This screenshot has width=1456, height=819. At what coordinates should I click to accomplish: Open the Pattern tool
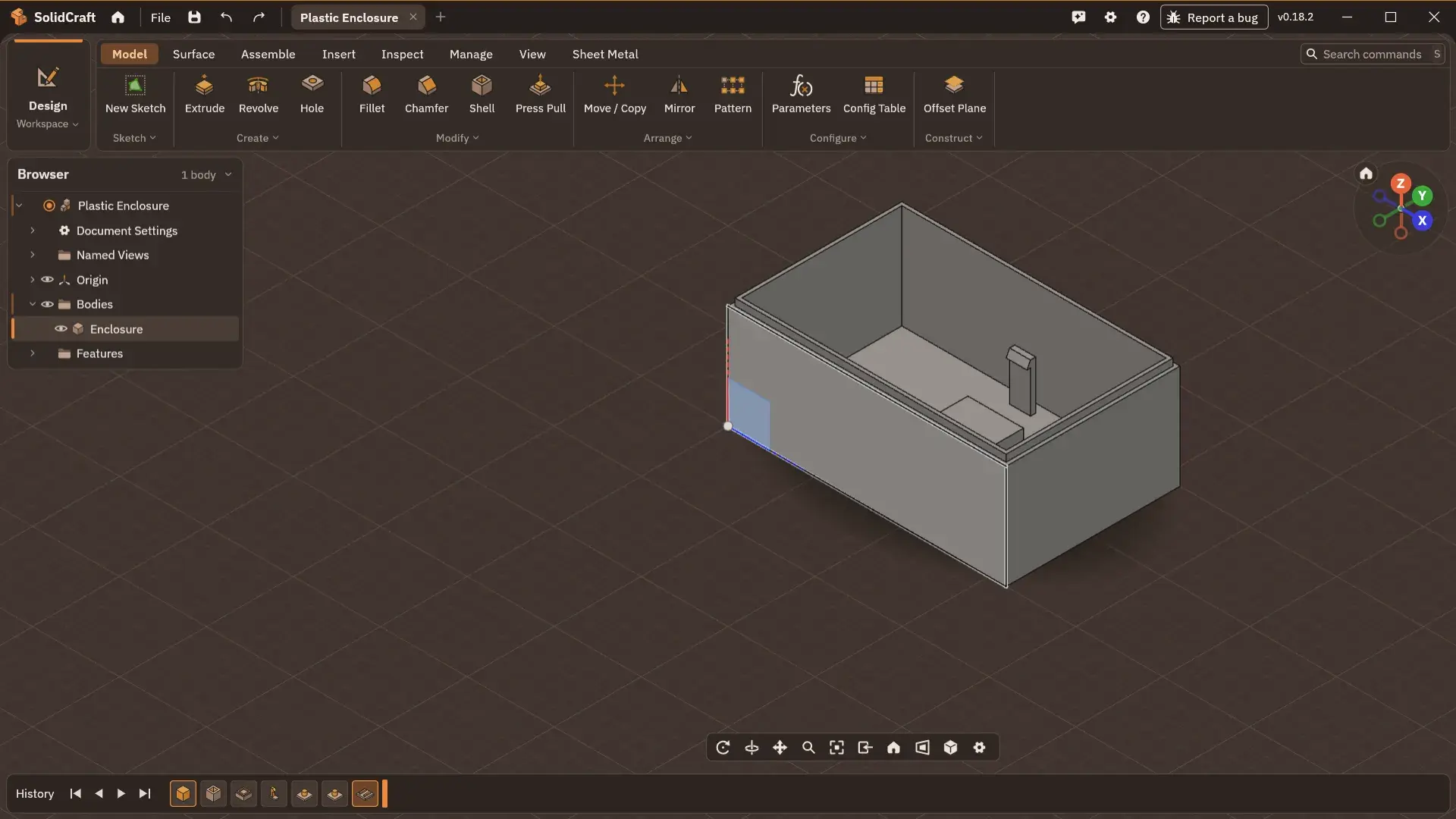click(733, 94)
